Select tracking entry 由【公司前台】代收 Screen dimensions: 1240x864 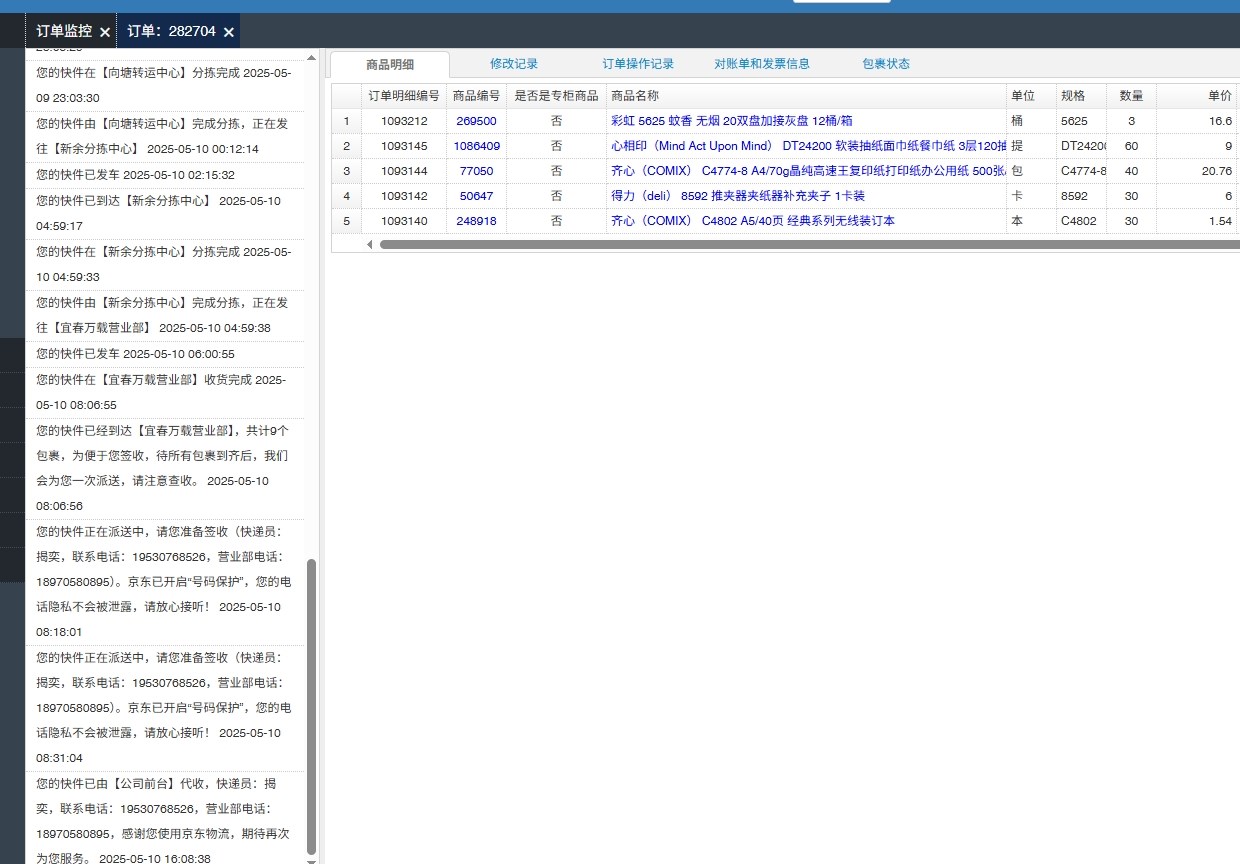point(165,820)
